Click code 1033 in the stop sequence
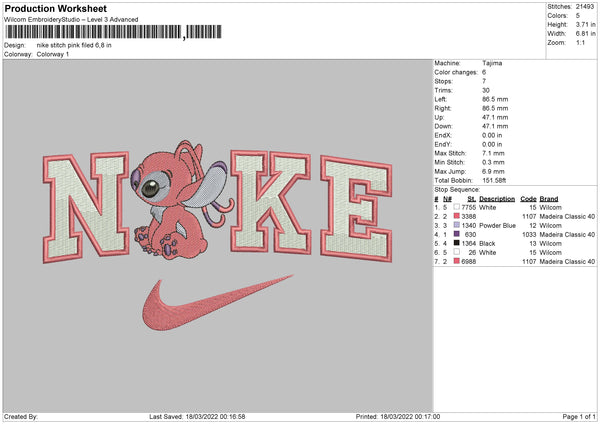The height and width of the screenshot is (424, 600). 529,234
